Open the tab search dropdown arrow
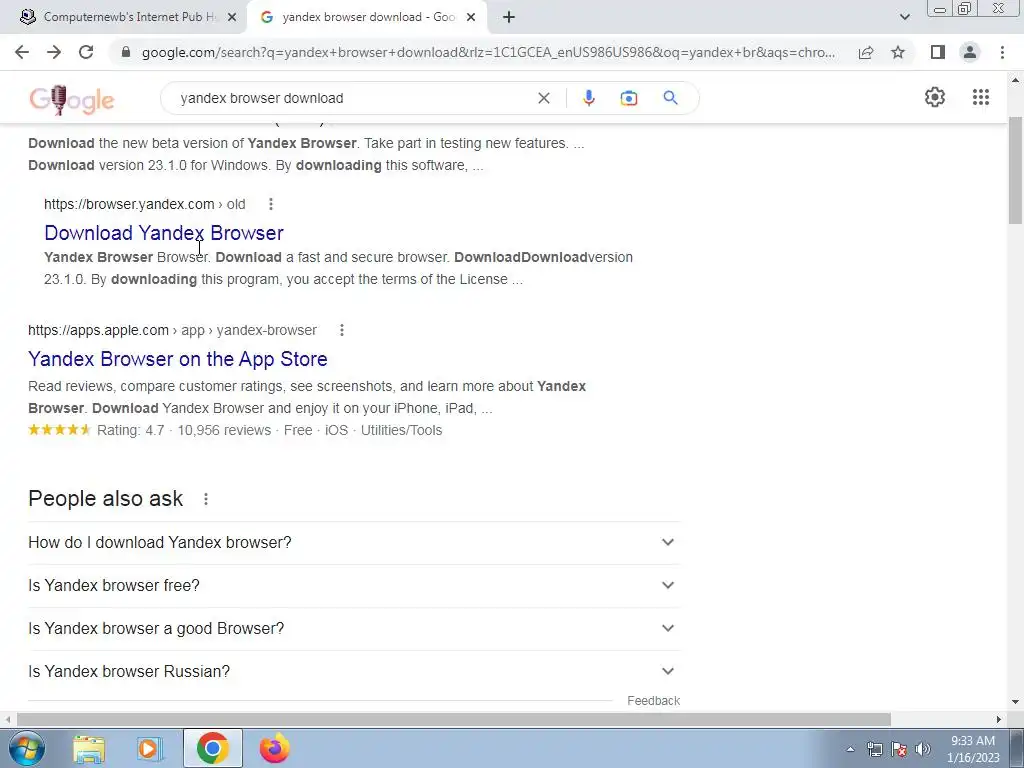1024x768 pixels. pos(904,17)
